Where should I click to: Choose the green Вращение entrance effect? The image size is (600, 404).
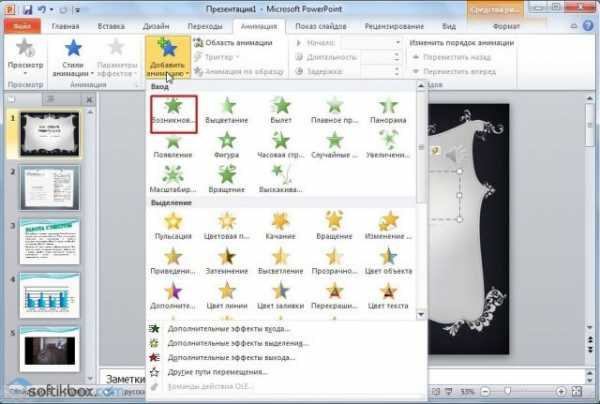[x=227, y=180]
